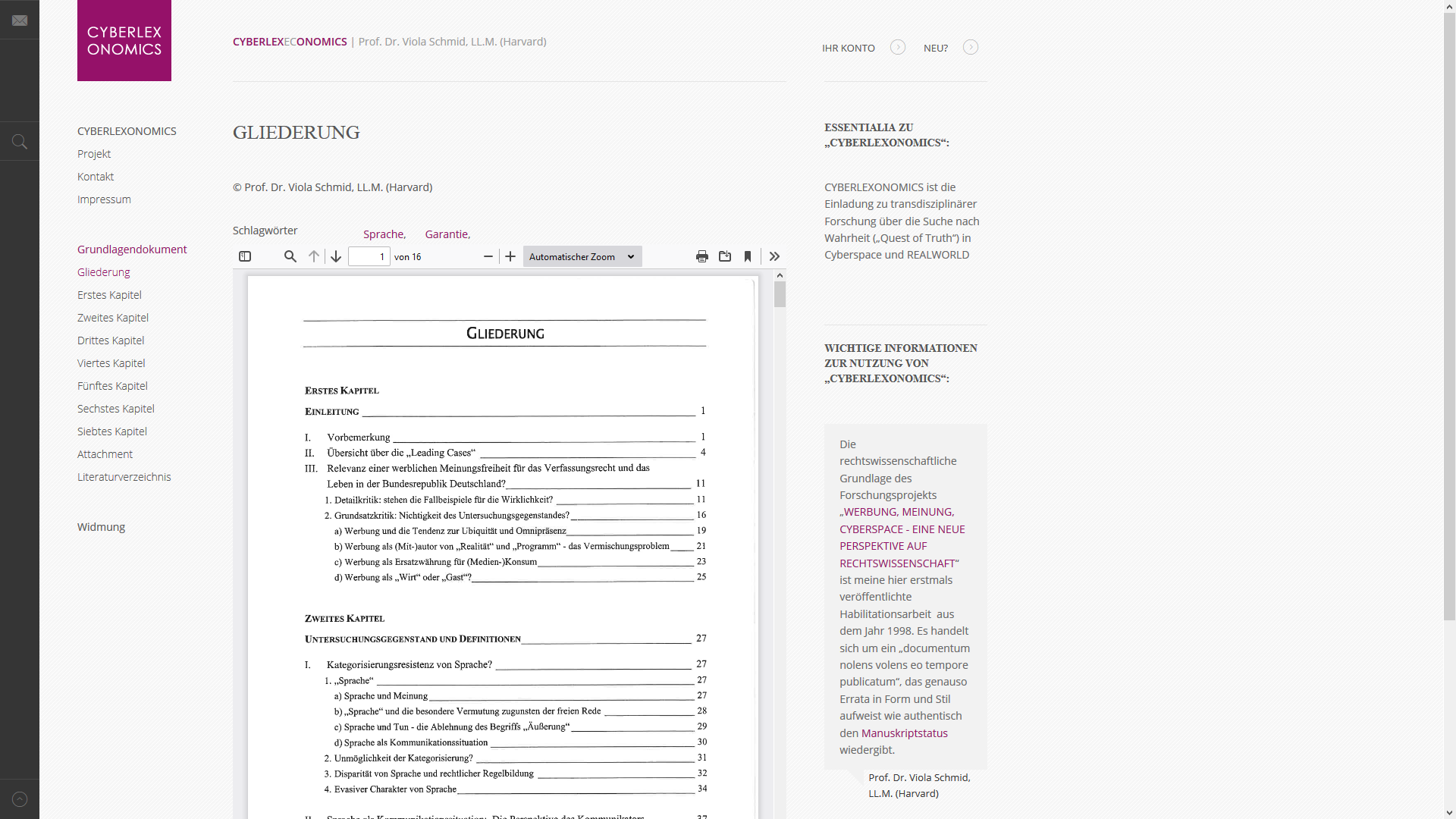Go to previous PDF page arrow
This screenshot has width=1456, height=819.
(314, 256)
